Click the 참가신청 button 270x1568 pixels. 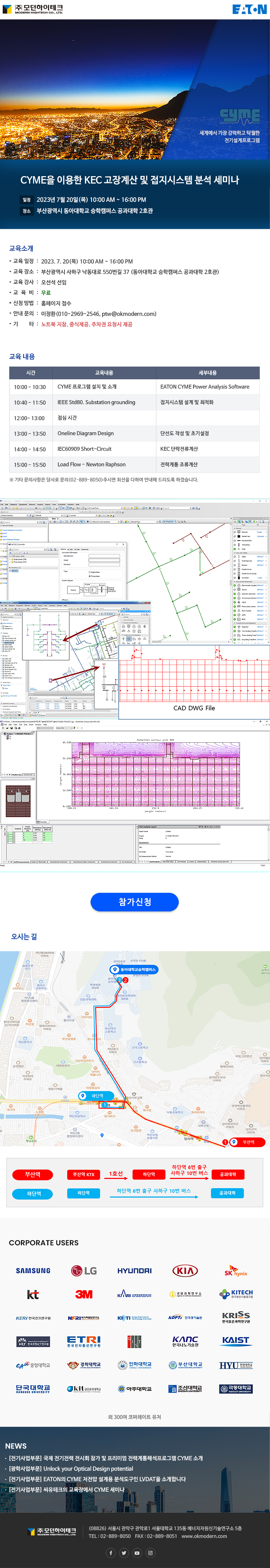[134, 902]
